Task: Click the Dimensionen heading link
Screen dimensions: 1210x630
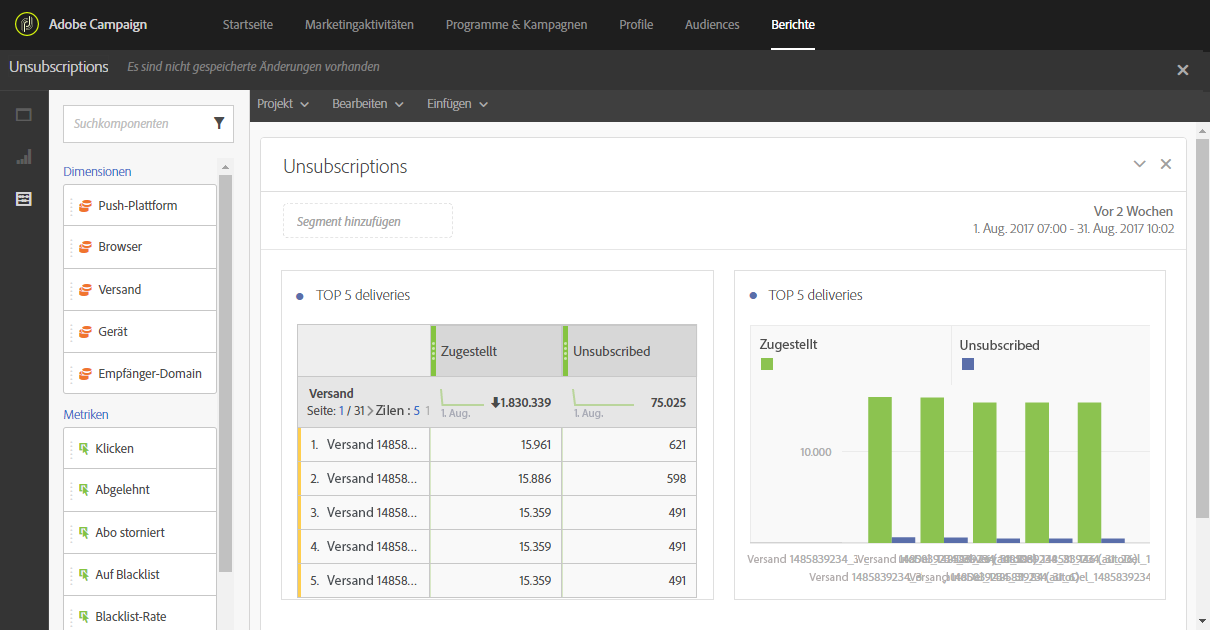Action: tap(97, 172)
